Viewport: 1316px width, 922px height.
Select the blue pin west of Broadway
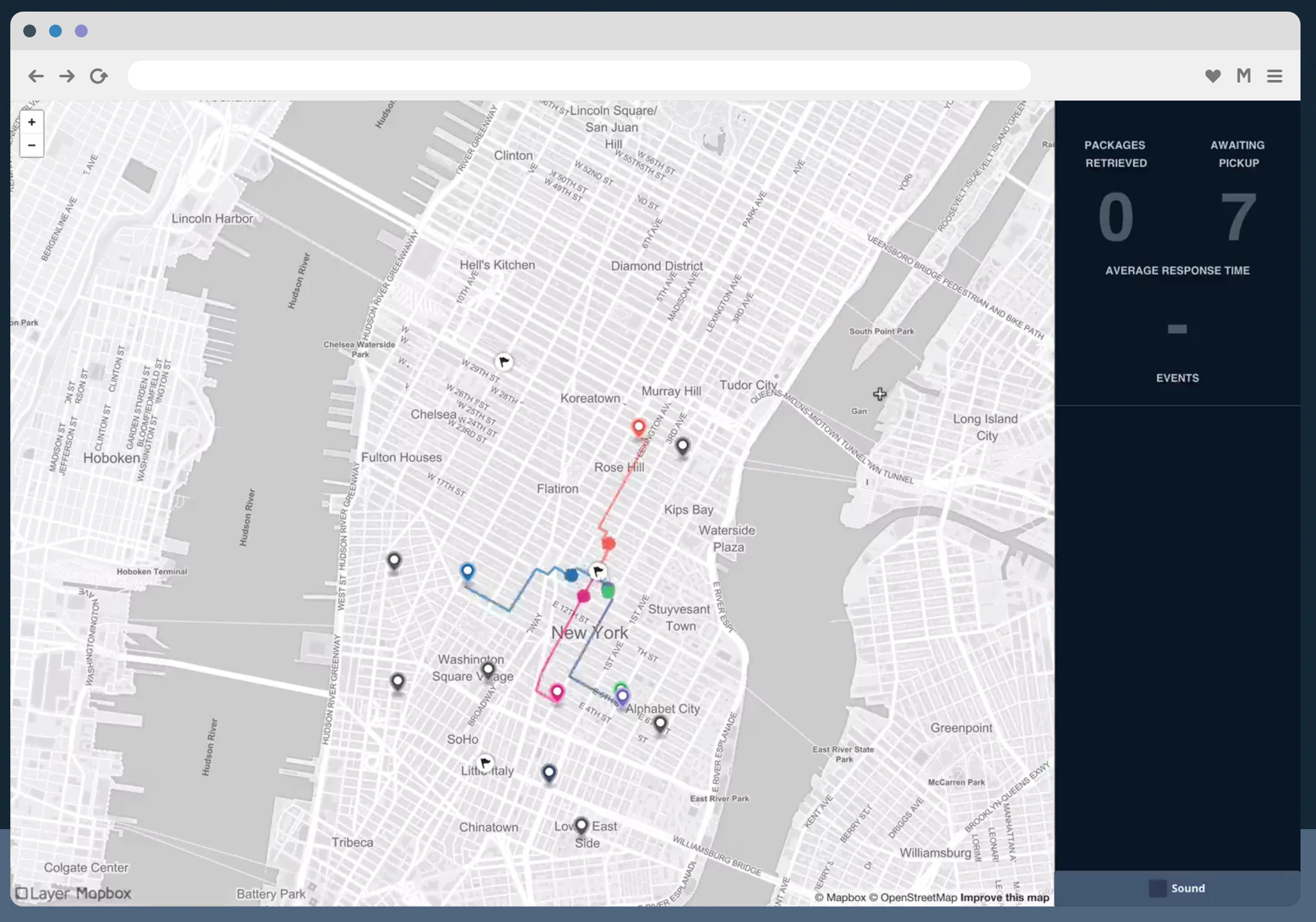click(x=467, y=570)
